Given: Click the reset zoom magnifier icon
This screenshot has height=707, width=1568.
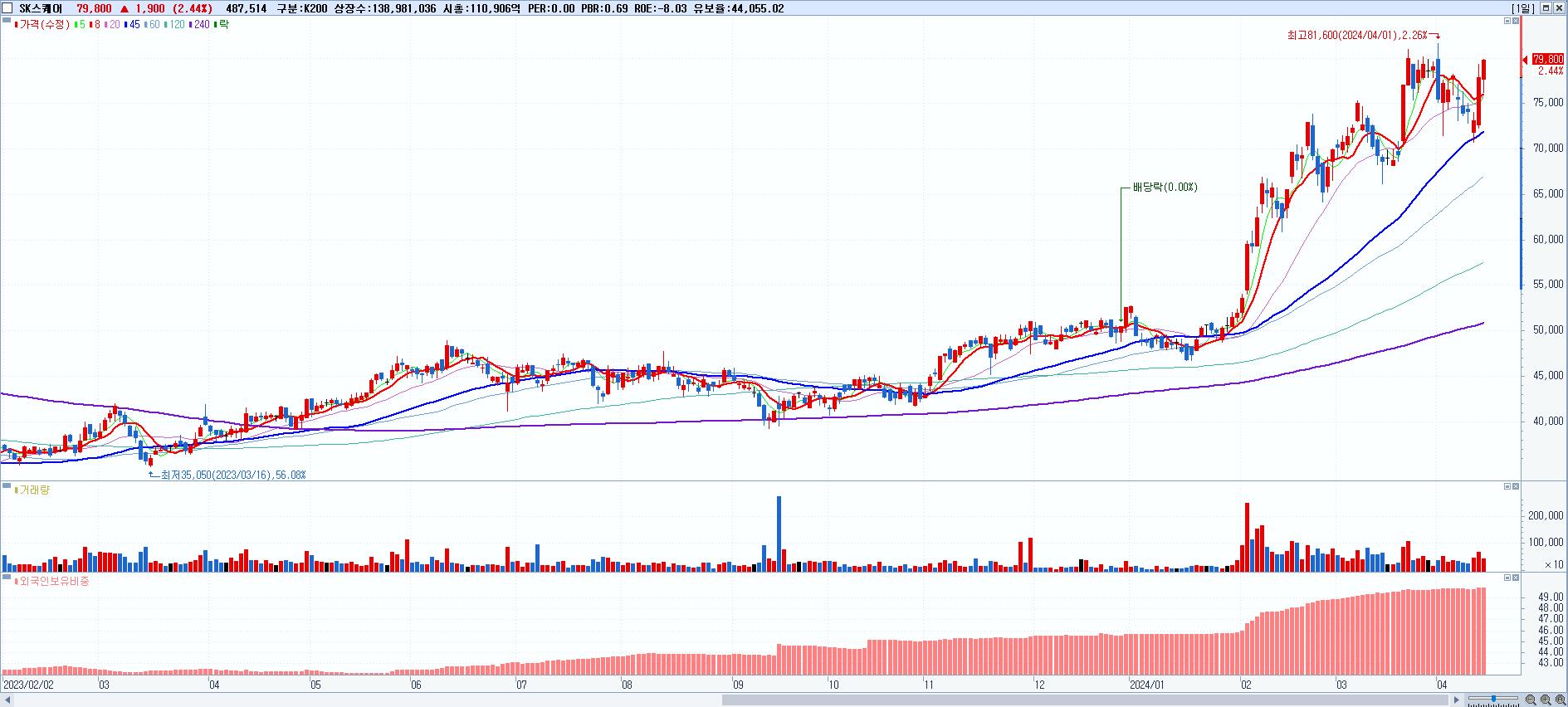Looking at the screenshot, I should click(x=1561, y=700).
